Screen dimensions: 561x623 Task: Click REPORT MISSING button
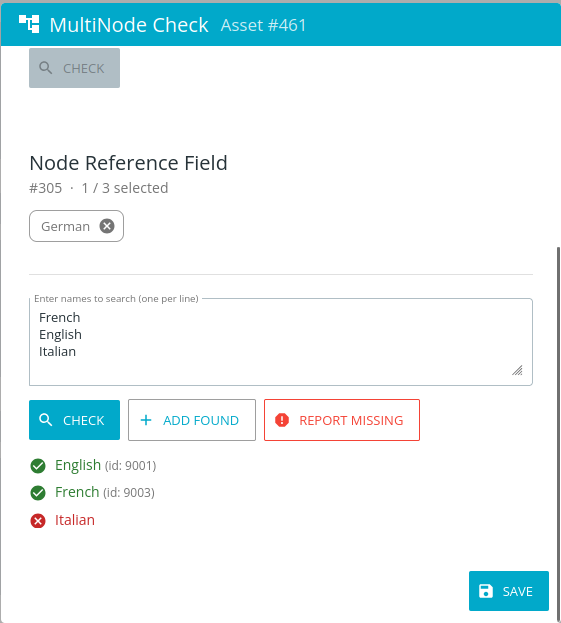point(342,420)
